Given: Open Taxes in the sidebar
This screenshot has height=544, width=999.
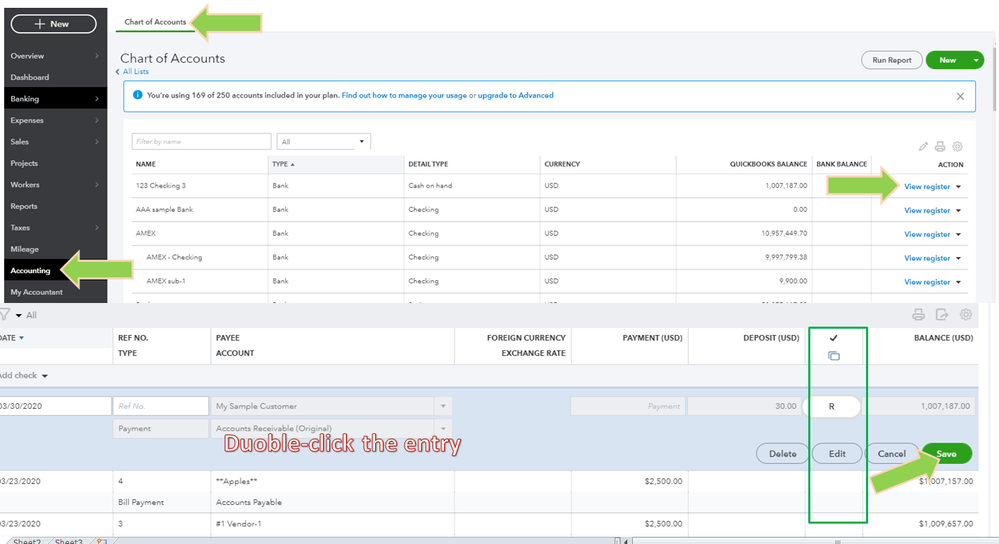Looking at the screenshot, I should click(55, 227).
